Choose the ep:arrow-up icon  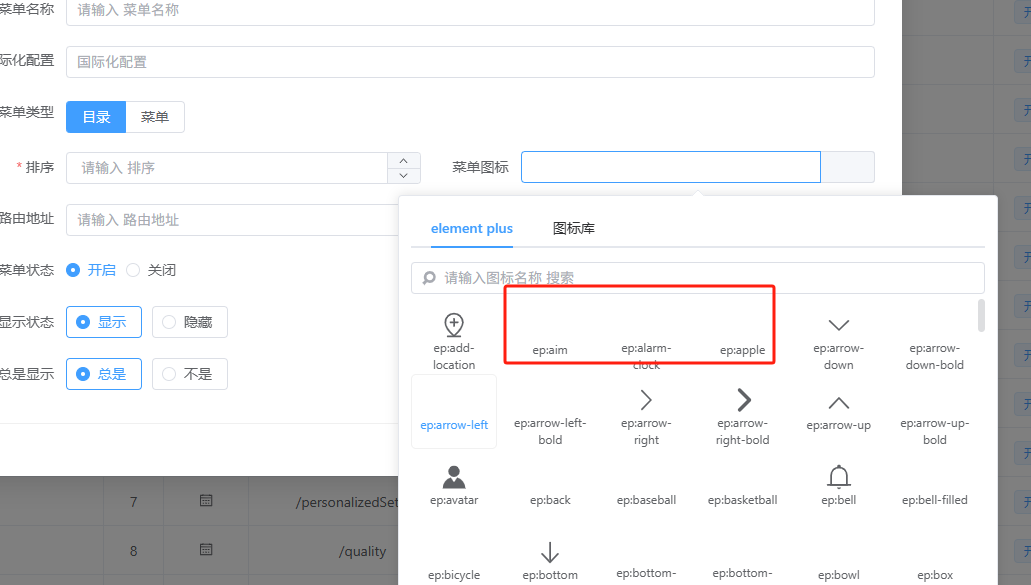point(839,412)
